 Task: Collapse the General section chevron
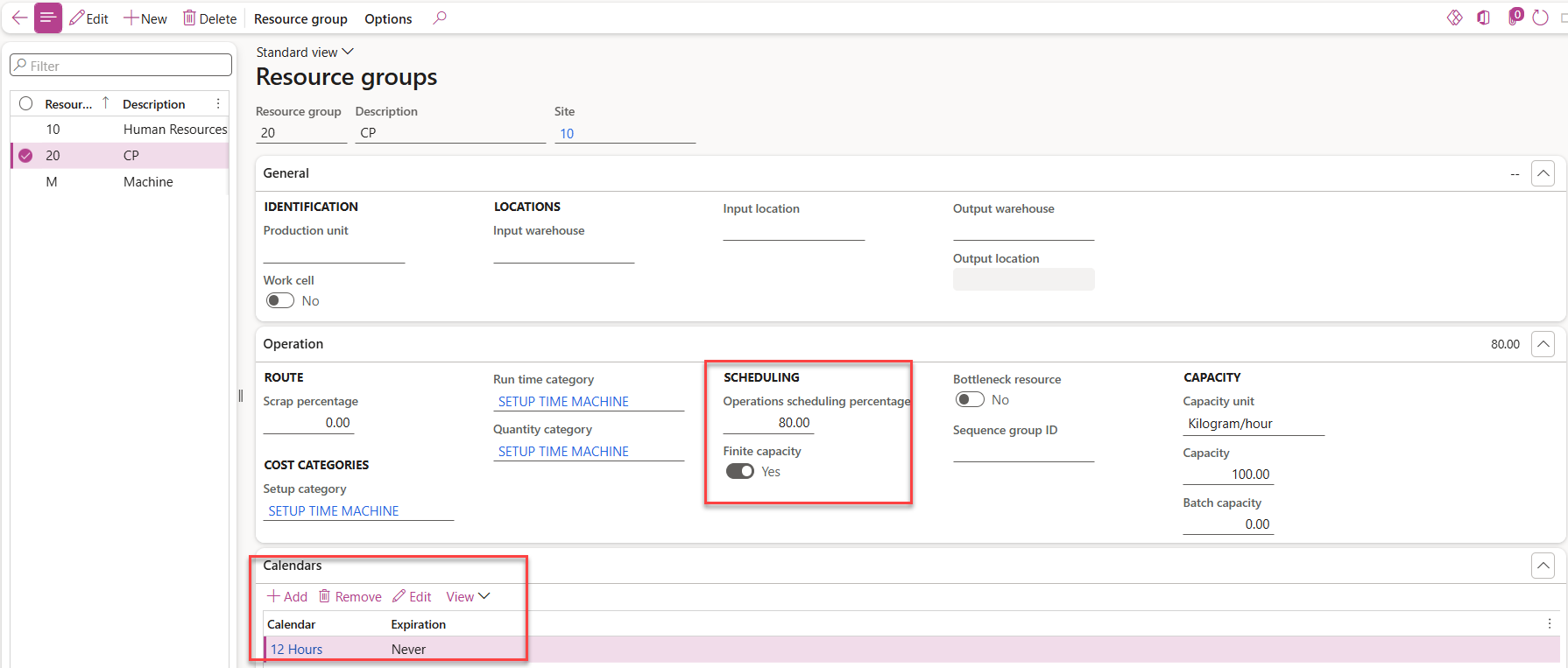pyautogui.click(x=1543, y=173)
